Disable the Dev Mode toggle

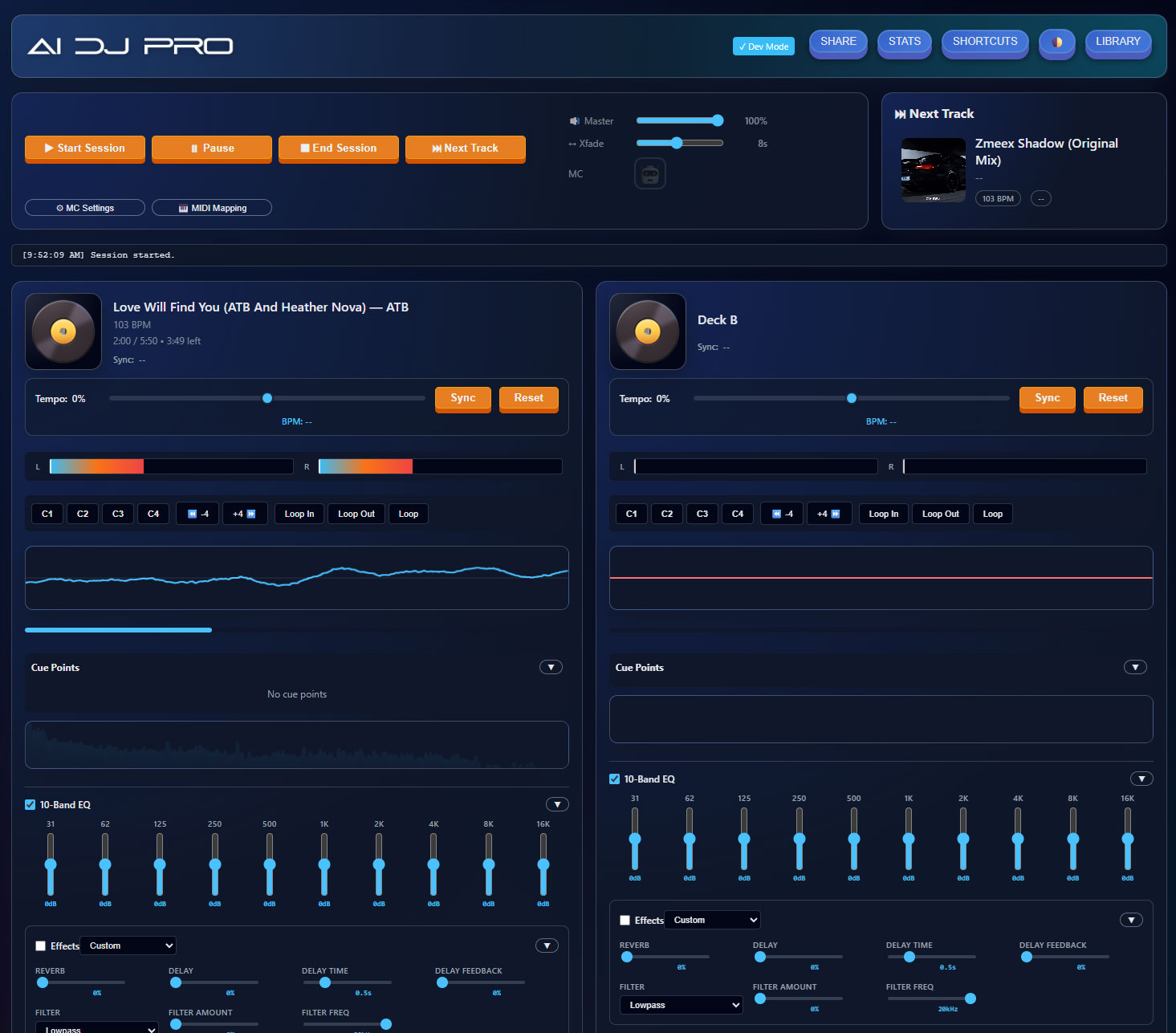tap(763, 47)
